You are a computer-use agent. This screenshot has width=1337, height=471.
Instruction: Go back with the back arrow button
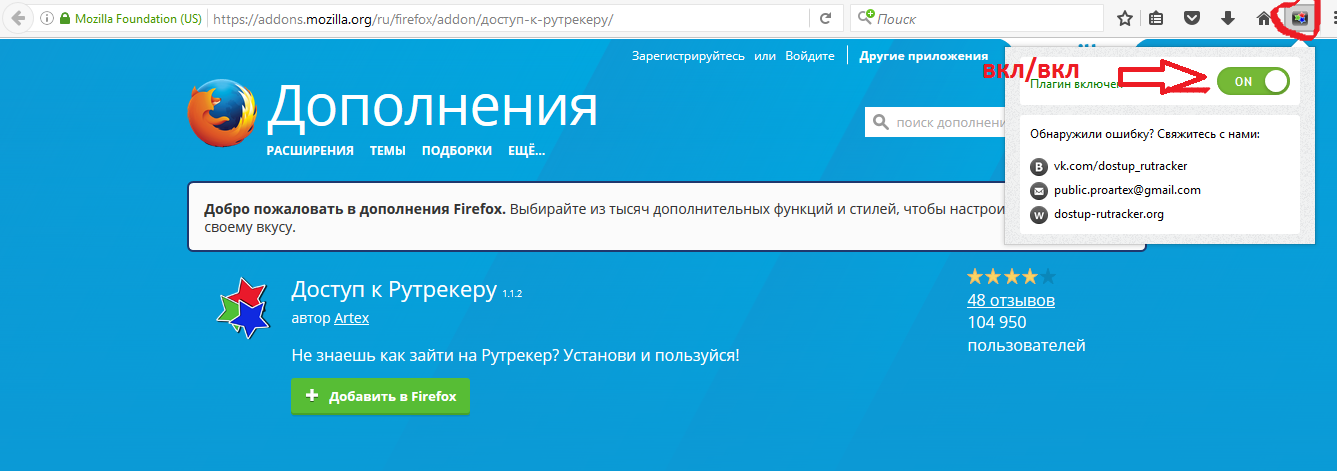click(18, 18)
